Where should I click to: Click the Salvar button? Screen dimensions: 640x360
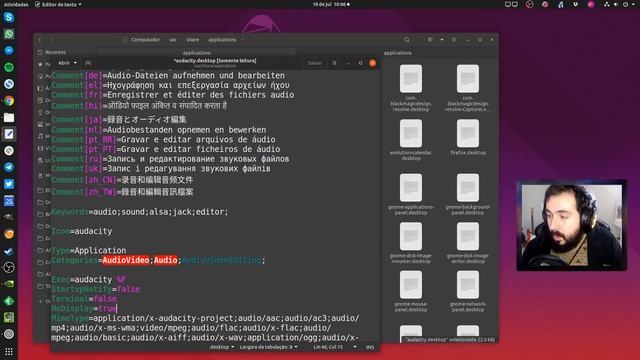click(x=315, y=63)
